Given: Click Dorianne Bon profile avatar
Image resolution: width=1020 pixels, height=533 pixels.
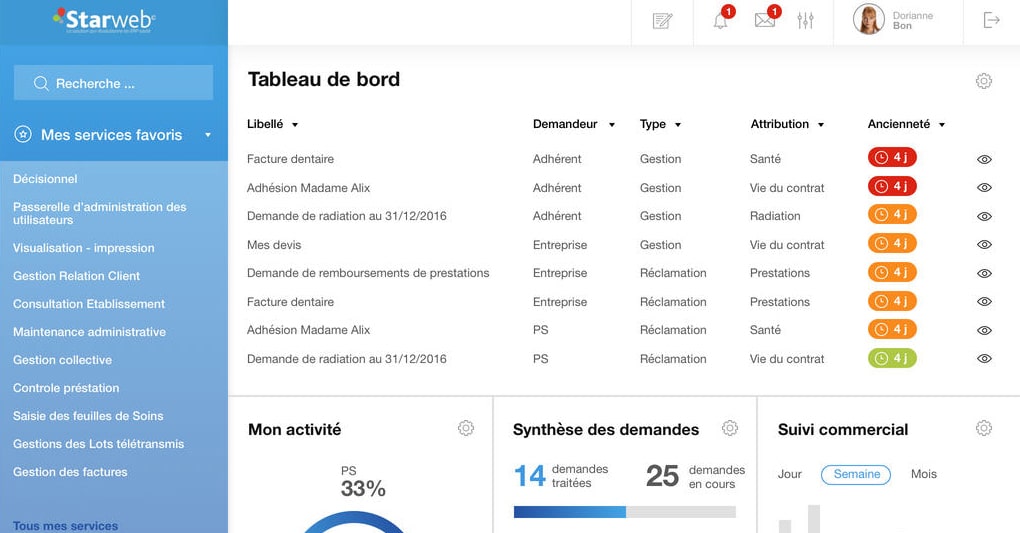Looking at the screenshot, I should 868,20.
